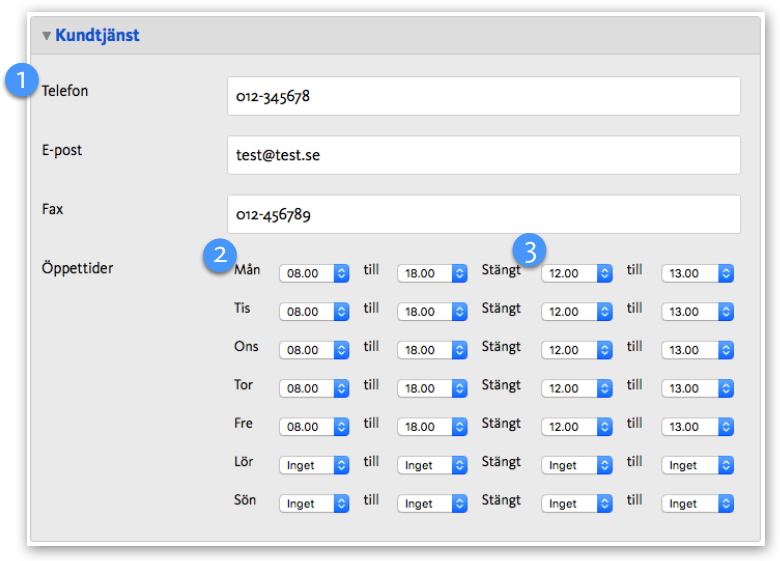Open Sunday Stängt start time dropdown
The height and width of the screenshot is (561, 780).
tap(577, 504)
